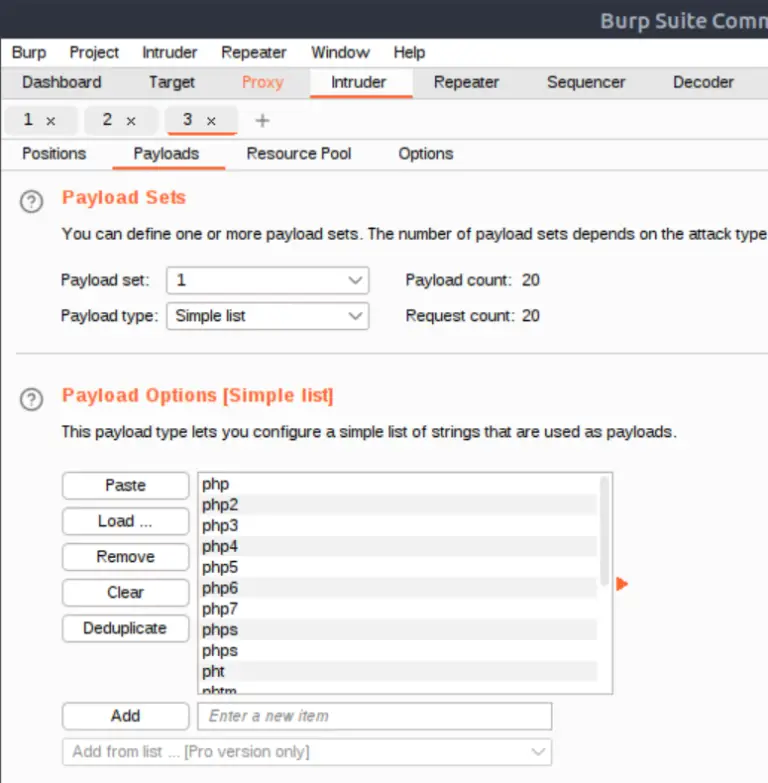Select the 'php7' payload entry

click(x=398, y=609)
